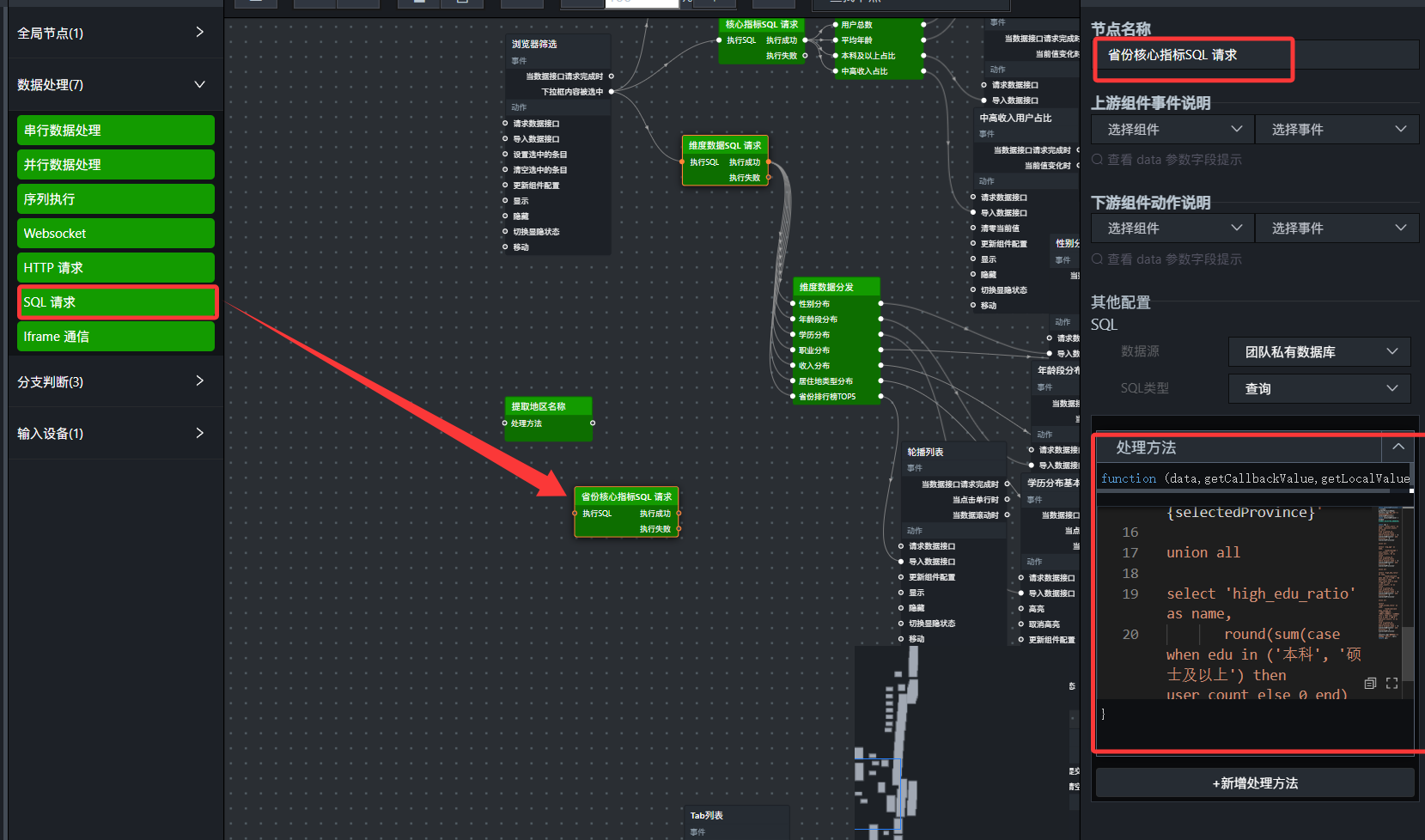The height and width of the screenshot is (840, 1425).
Task: Click 当数据接口请求完成时 port on 浏览器筛选
Action: click(x=612, y=76)
